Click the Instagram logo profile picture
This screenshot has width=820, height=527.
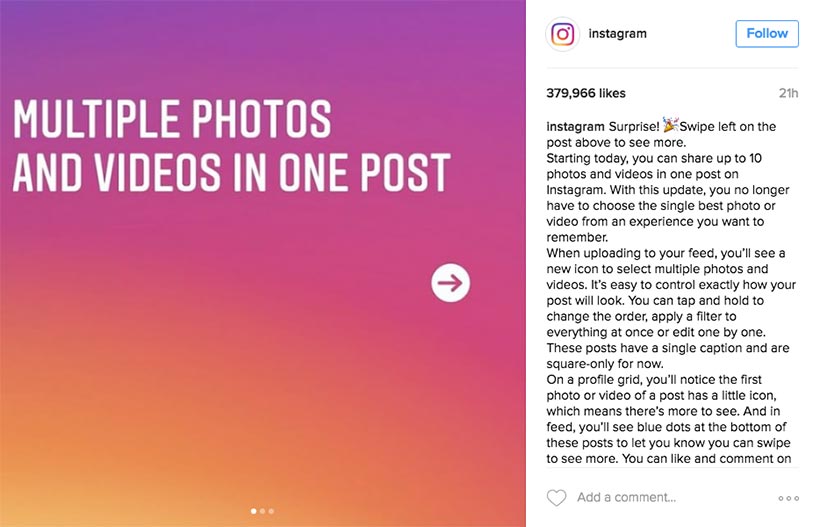click(x=563, y=34)
